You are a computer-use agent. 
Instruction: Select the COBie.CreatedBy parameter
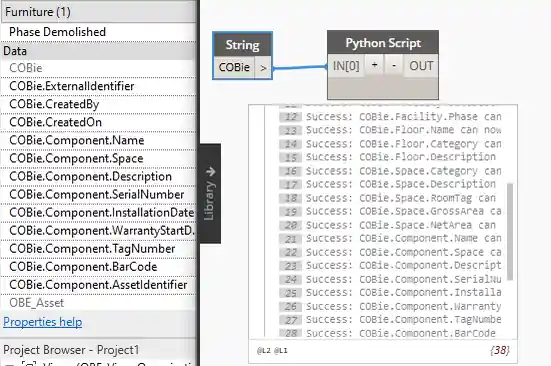tap(98, 104)
